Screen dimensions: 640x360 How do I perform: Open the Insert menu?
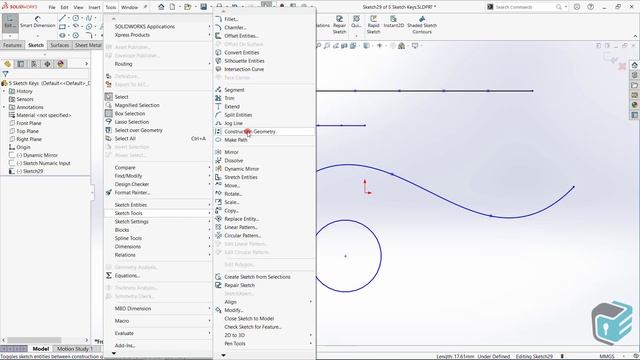click(94, 7)
